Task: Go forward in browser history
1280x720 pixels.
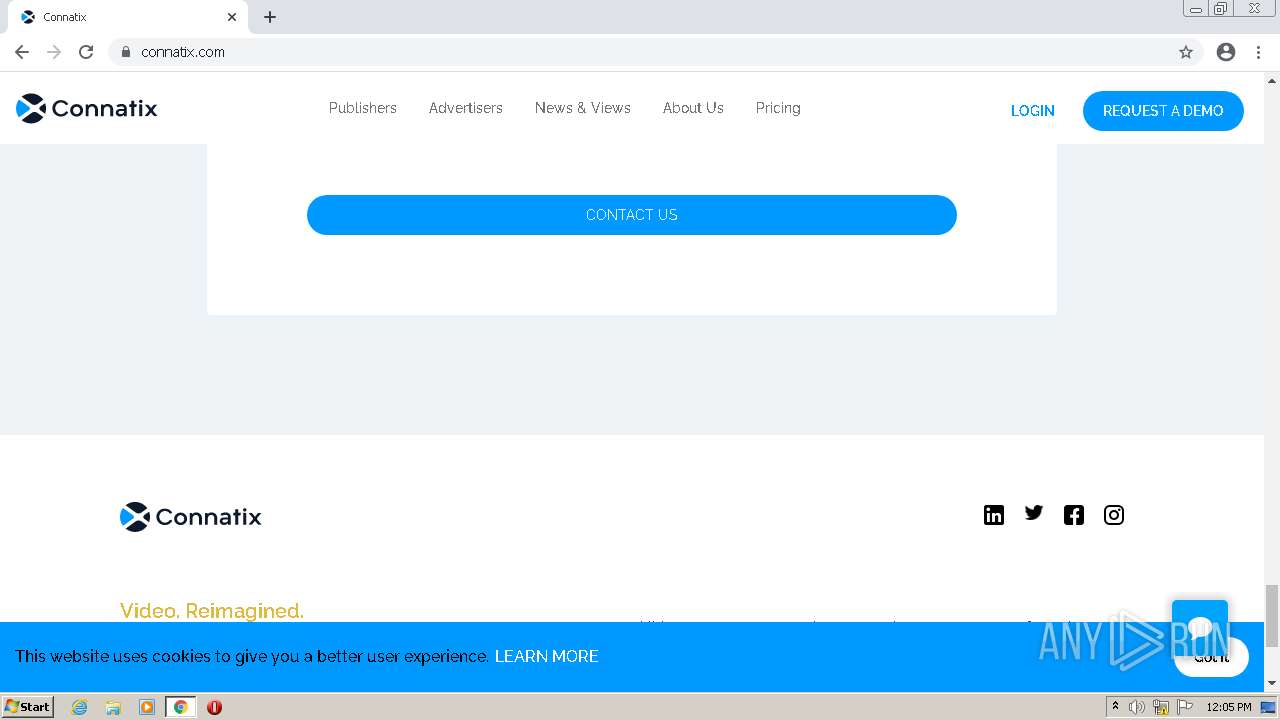Action: click(54, 52)
